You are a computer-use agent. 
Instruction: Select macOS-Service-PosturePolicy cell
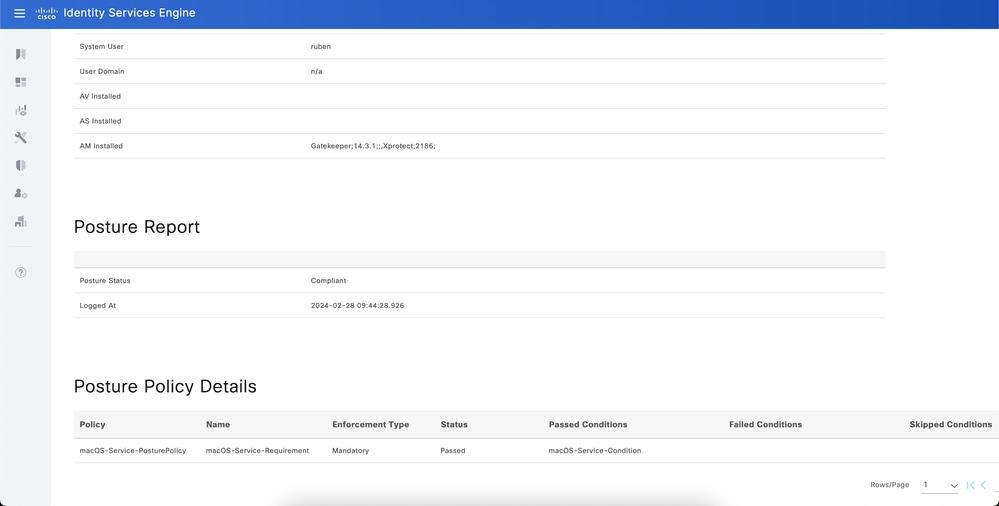click(x=133, y=451)
